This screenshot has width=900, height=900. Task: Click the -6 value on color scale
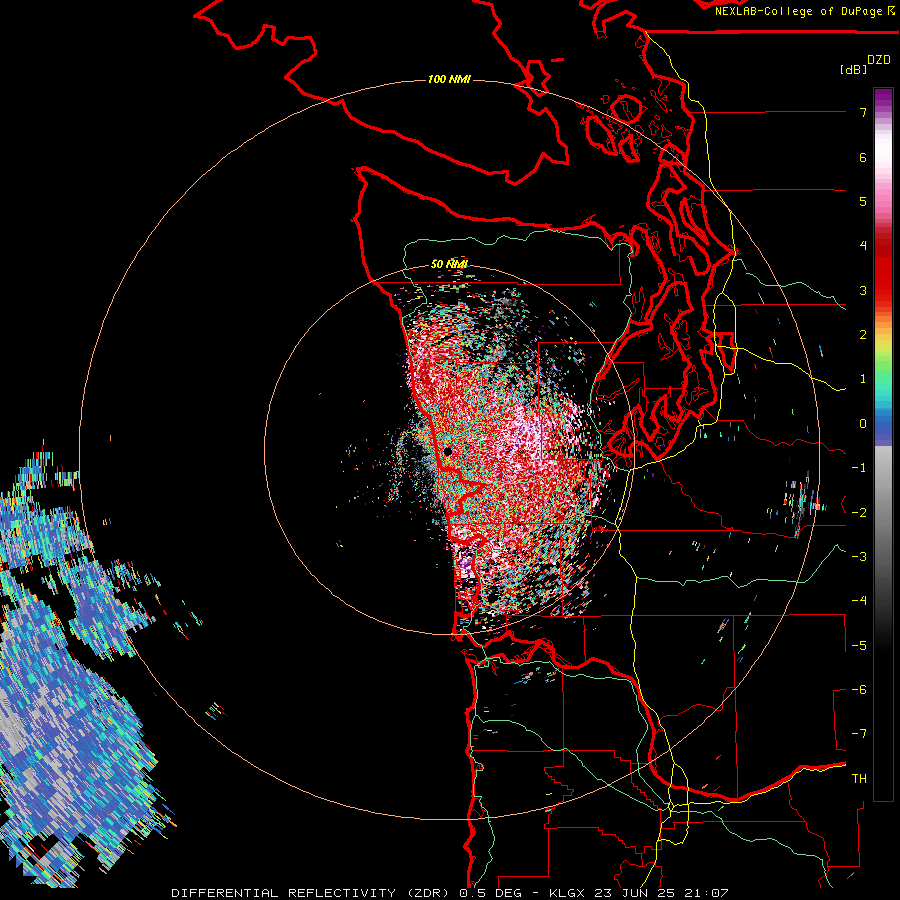[859, 690]
